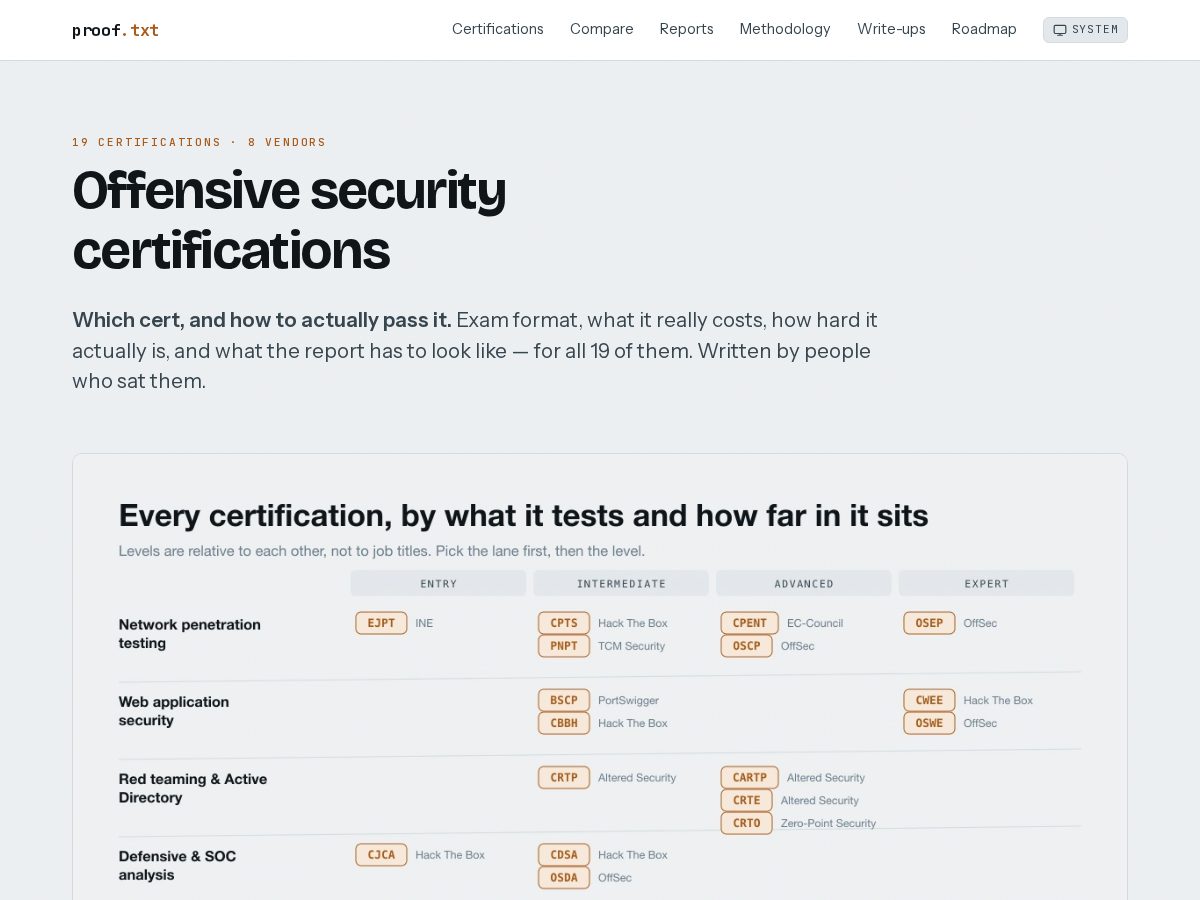
Task: Click the 'Network penetration testing' row label
Action: pyautogui.click(x=190, y=634)
